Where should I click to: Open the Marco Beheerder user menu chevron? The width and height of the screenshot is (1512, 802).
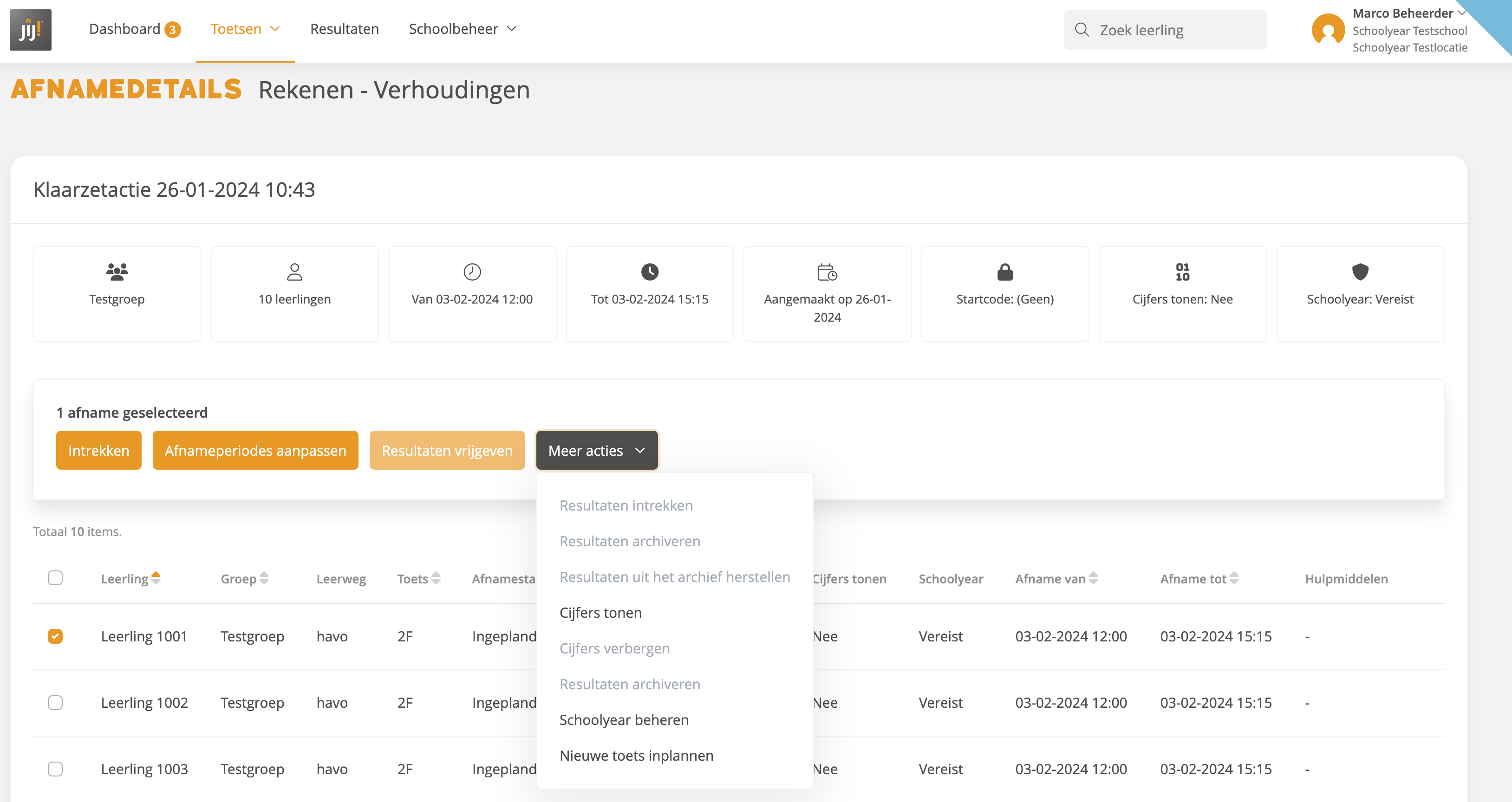pyautogui.click(x=1461, y=13)
